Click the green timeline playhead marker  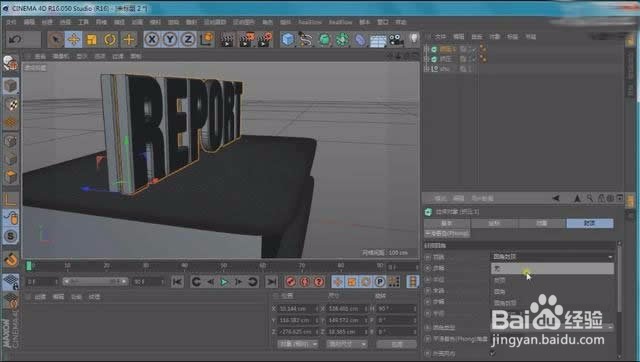[29, 266]
